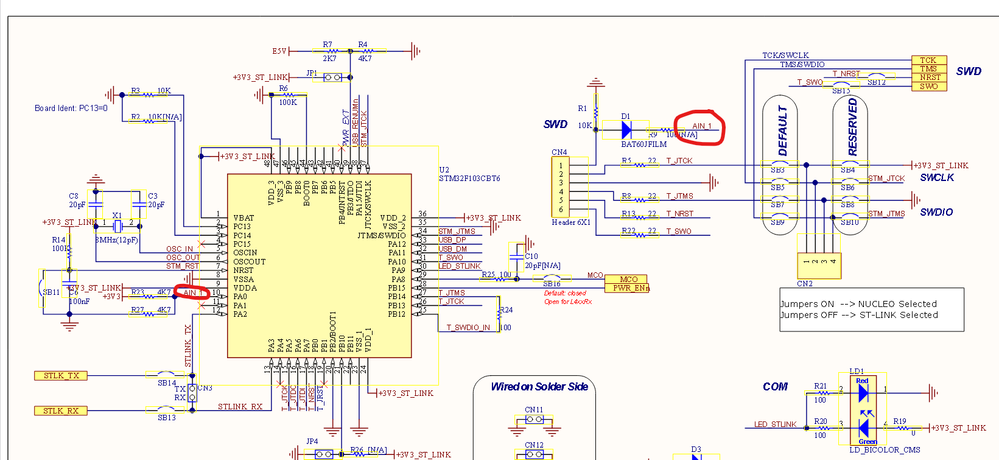Viewport: 999px width, 460px height.
Task: Select resistor R3 10K
Action: coord(147,95)
